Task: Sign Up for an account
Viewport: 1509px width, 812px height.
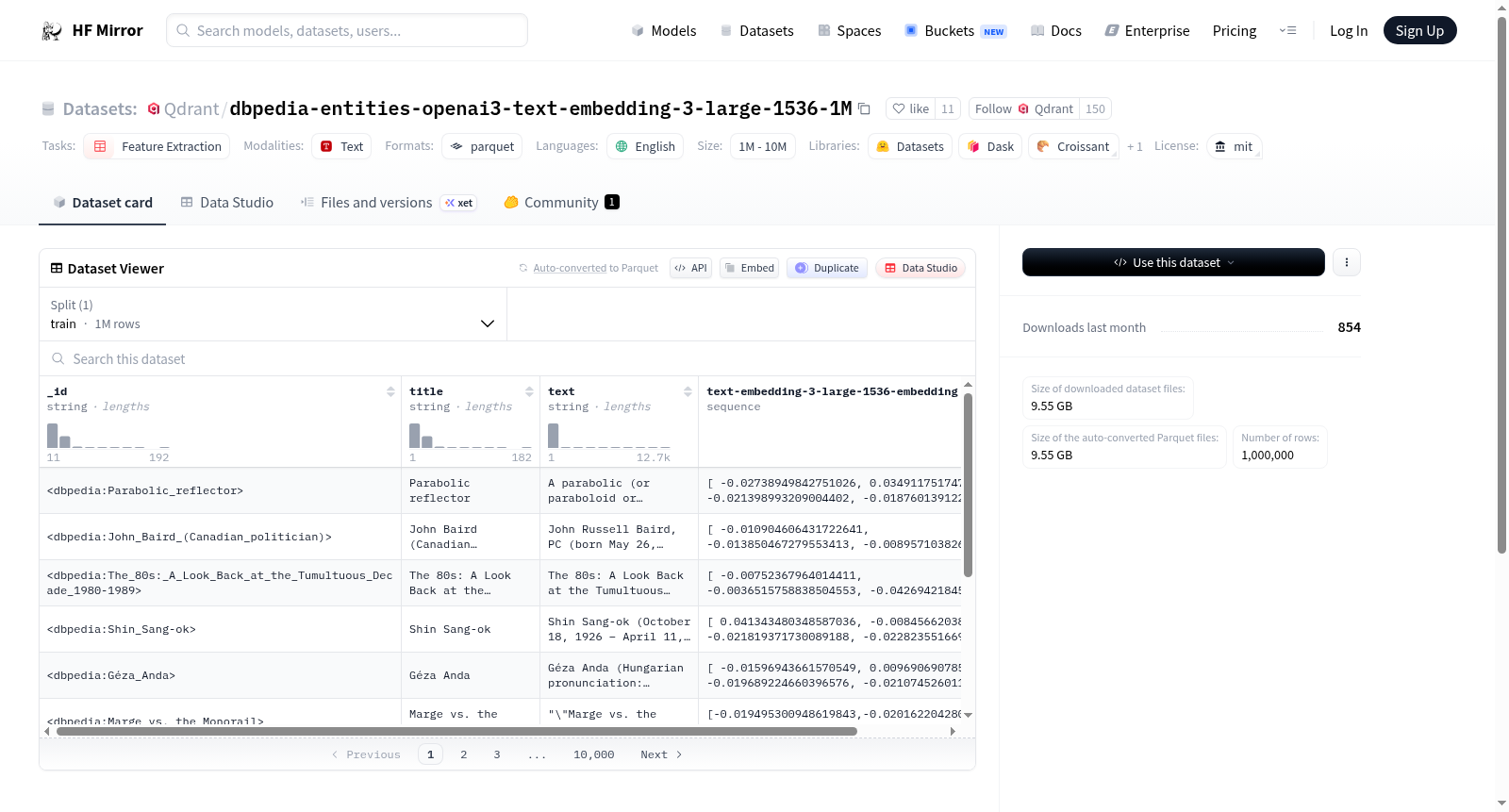Action: click(1419, 30)
